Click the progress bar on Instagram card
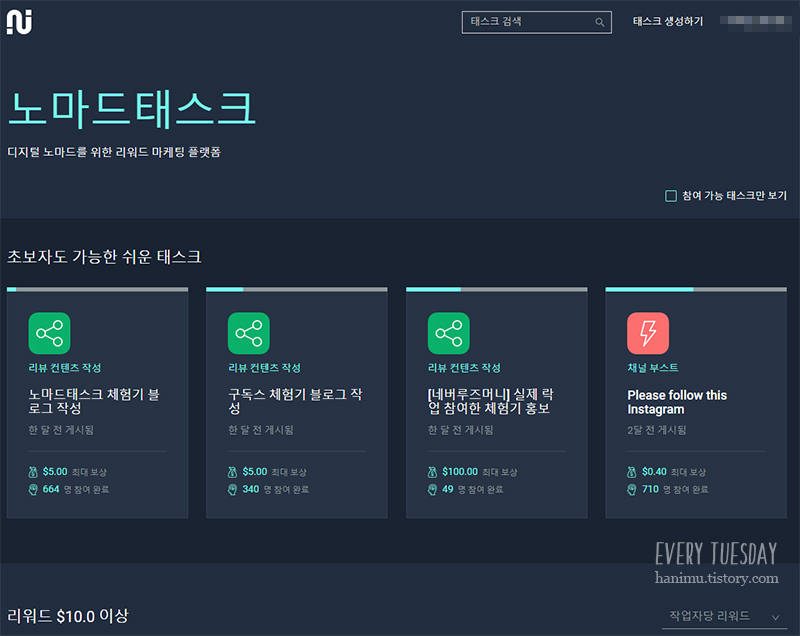The height and width of the screenshot is (636, 800). tap(696, 289)
